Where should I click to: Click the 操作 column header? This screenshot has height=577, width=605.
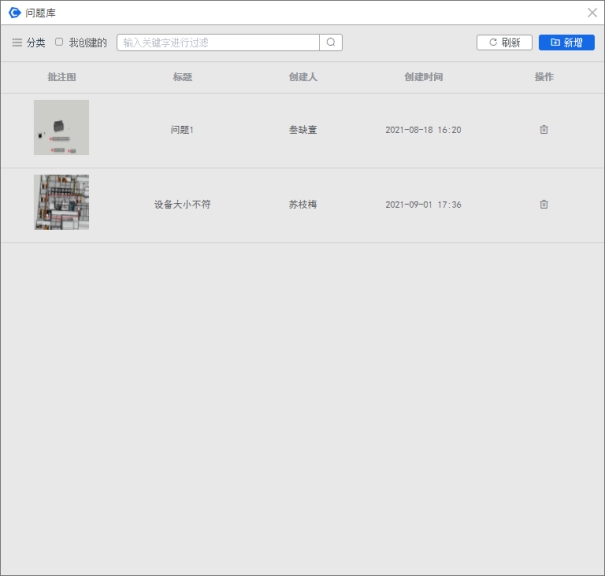544,77
